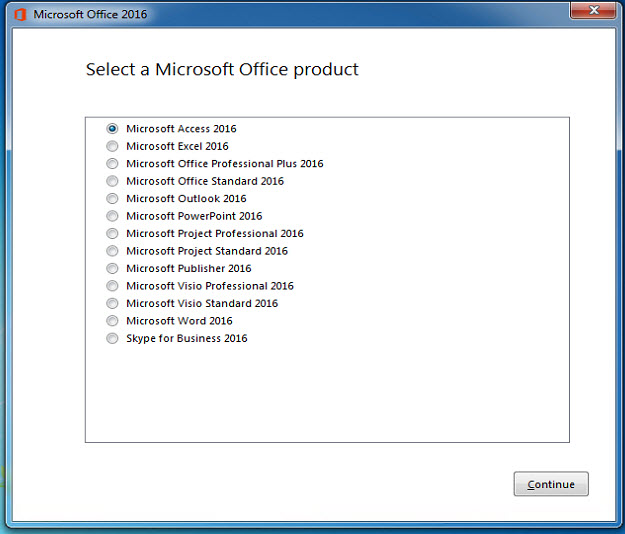Select the Microsoft Excel 2016 radio button
The width and height of the screenshot is (625, 534).
point(112,146)
